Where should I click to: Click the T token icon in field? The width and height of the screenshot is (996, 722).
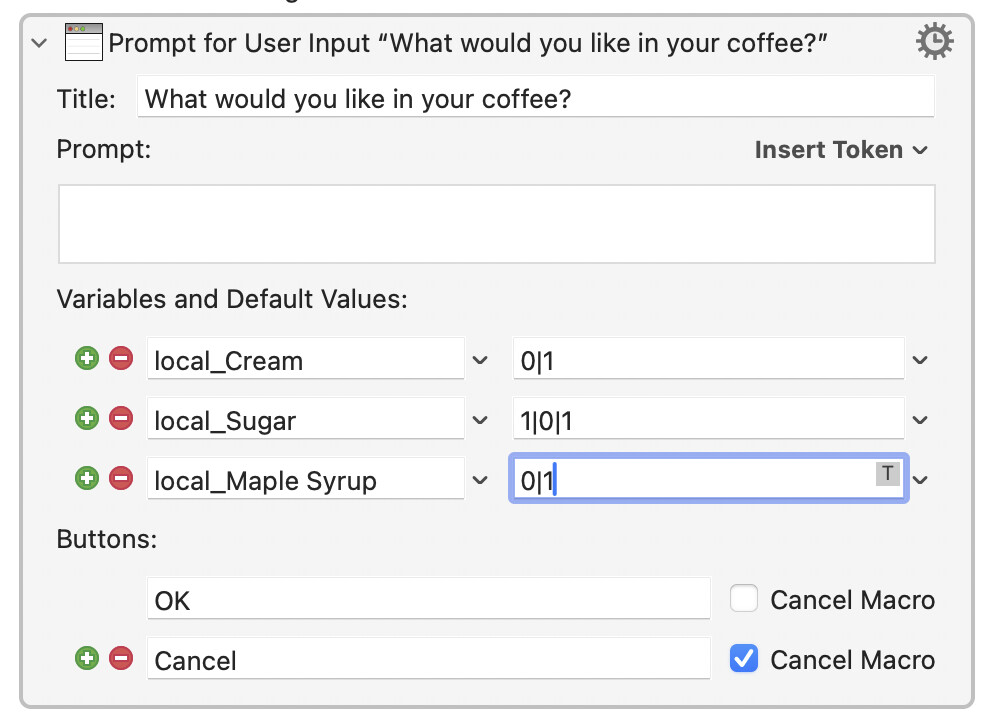click(887, 474)
